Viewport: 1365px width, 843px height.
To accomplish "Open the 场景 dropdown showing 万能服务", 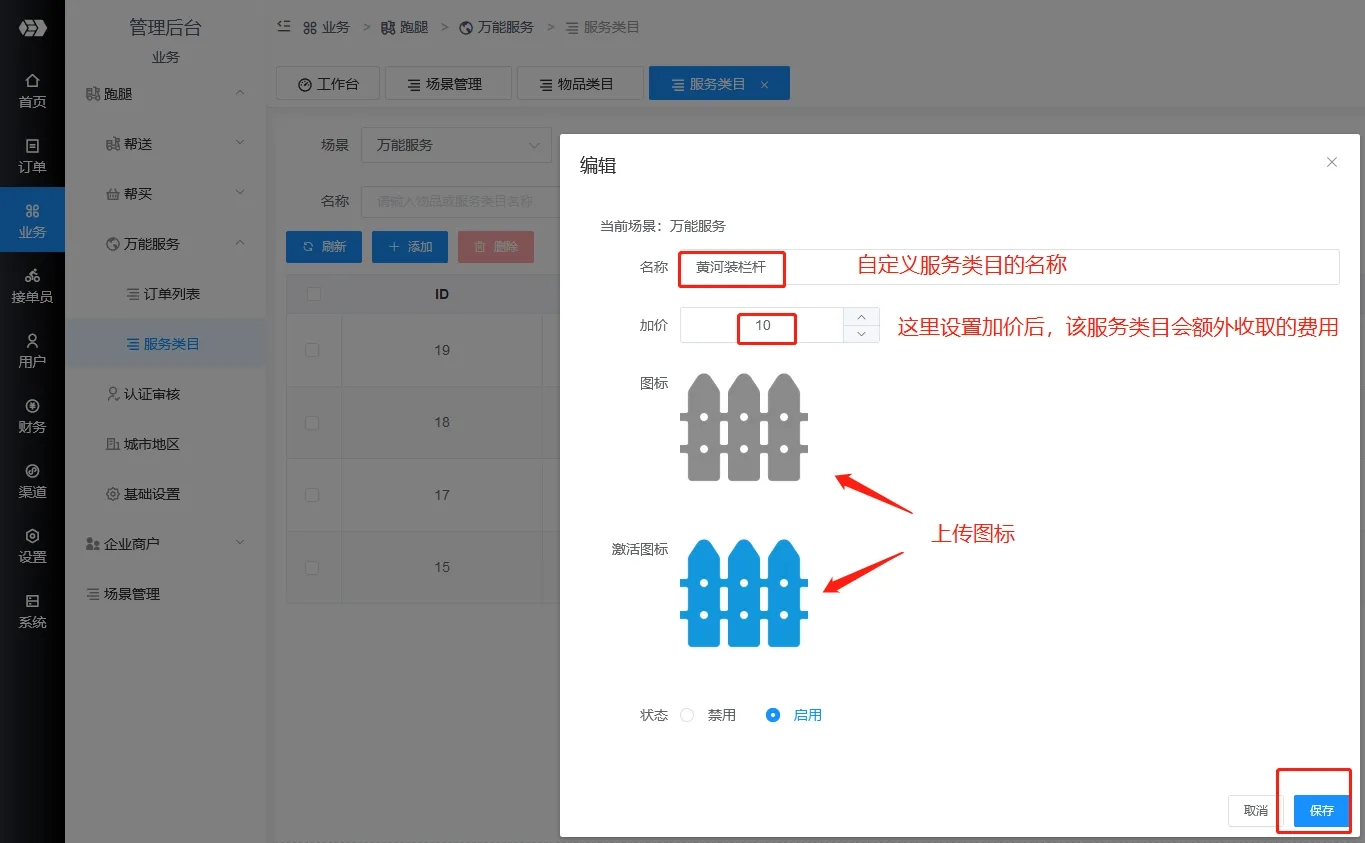I will click(x=456, y=145).
